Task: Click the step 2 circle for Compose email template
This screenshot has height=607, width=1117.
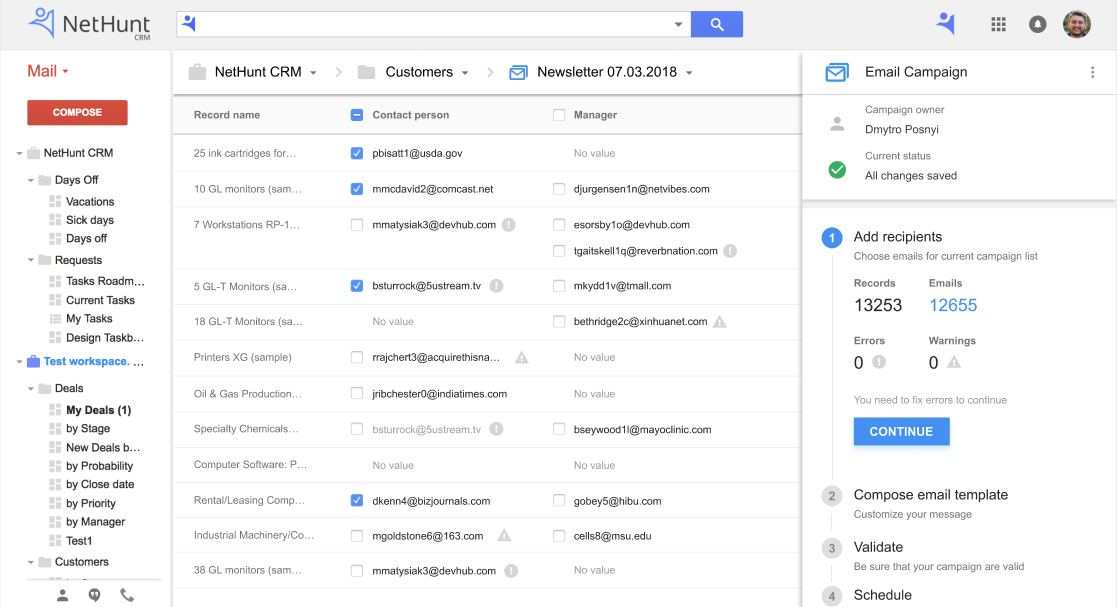Action: [x=831, y=496]
